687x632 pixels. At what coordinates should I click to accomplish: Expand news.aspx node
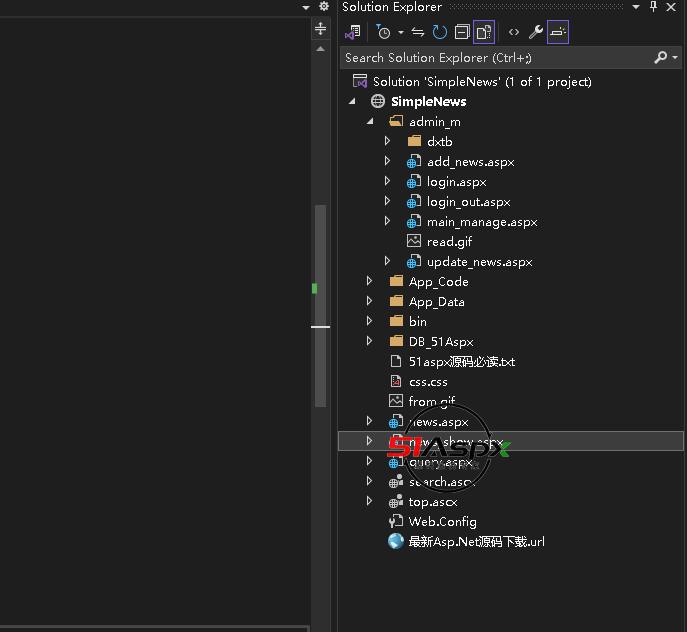click(x=369, y=421)
